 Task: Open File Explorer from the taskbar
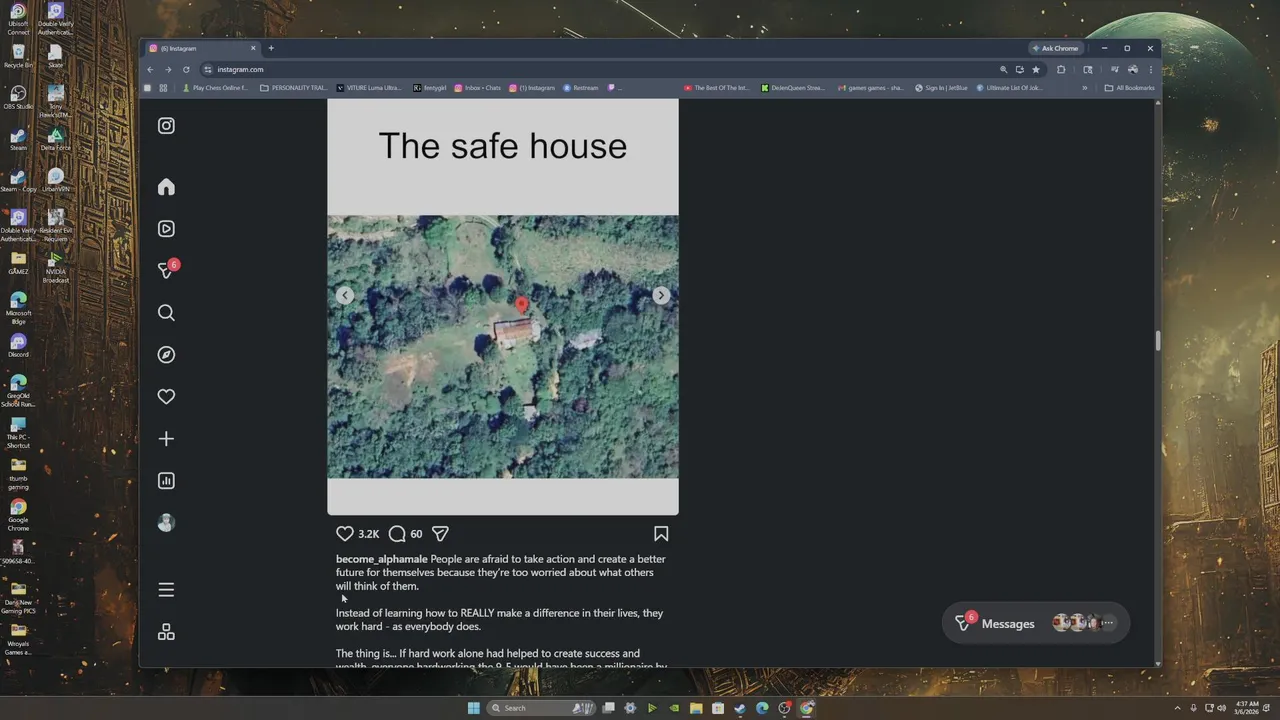coord(696,708)
